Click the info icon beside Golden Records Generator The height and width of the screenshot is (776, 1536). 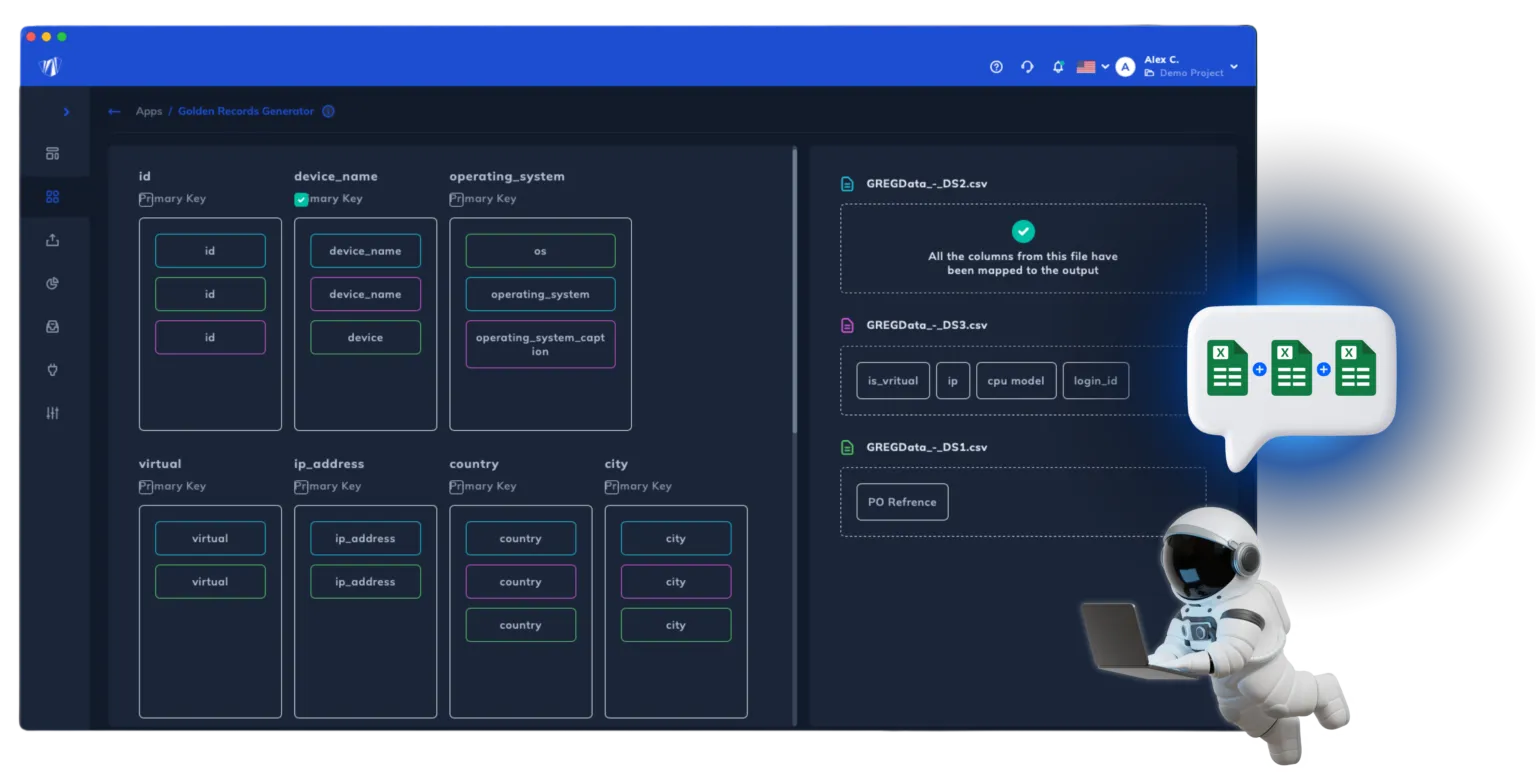tap(328, 111)
